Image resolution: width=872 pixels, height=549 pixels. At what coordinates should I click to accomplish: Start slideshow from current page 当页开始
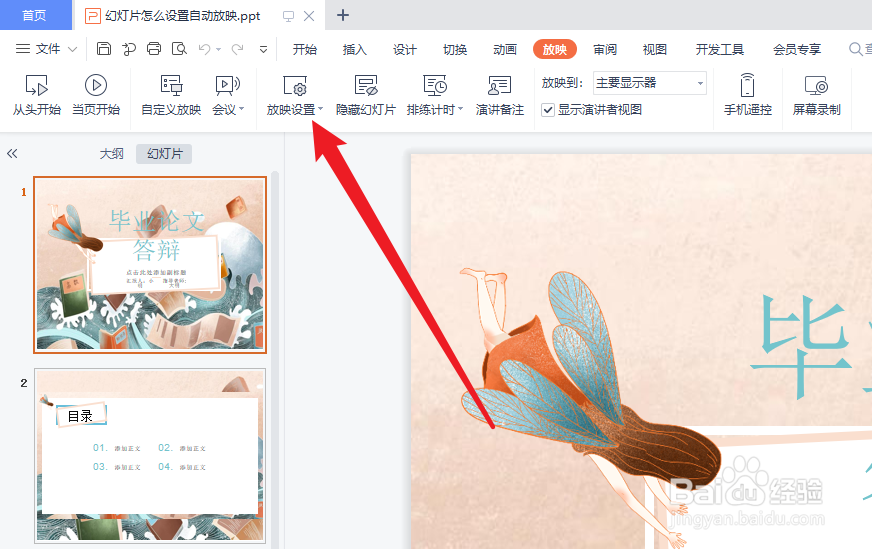pyautogui.click(x=96, y=95)
